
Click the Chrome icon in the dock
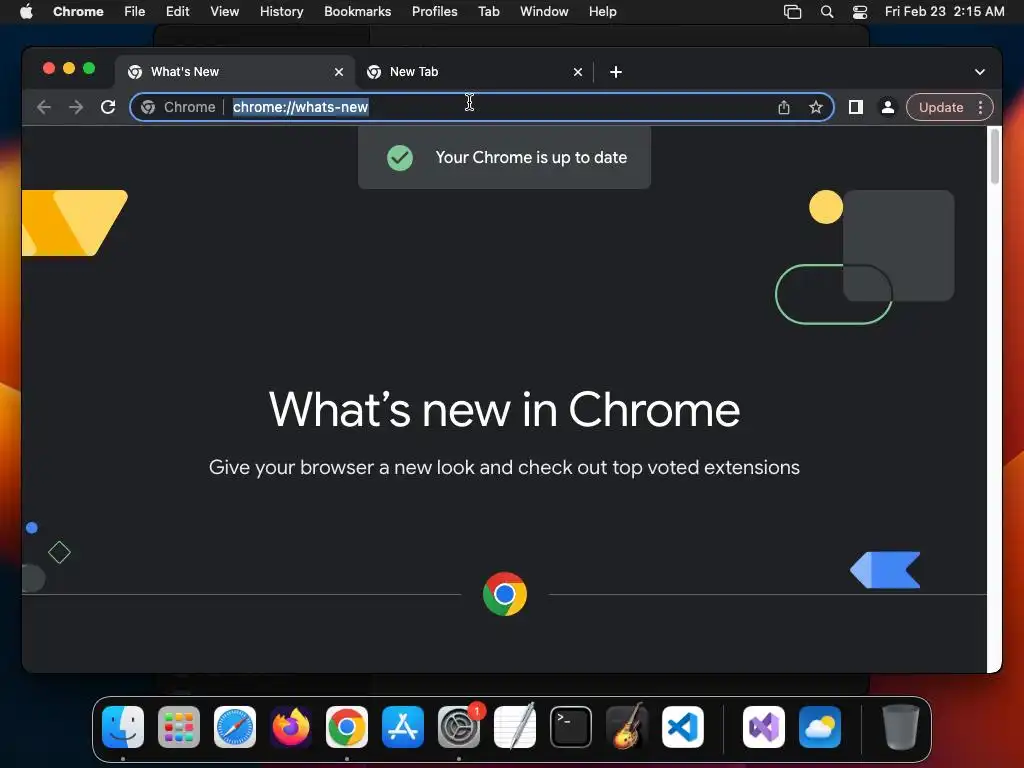point(347,727)
